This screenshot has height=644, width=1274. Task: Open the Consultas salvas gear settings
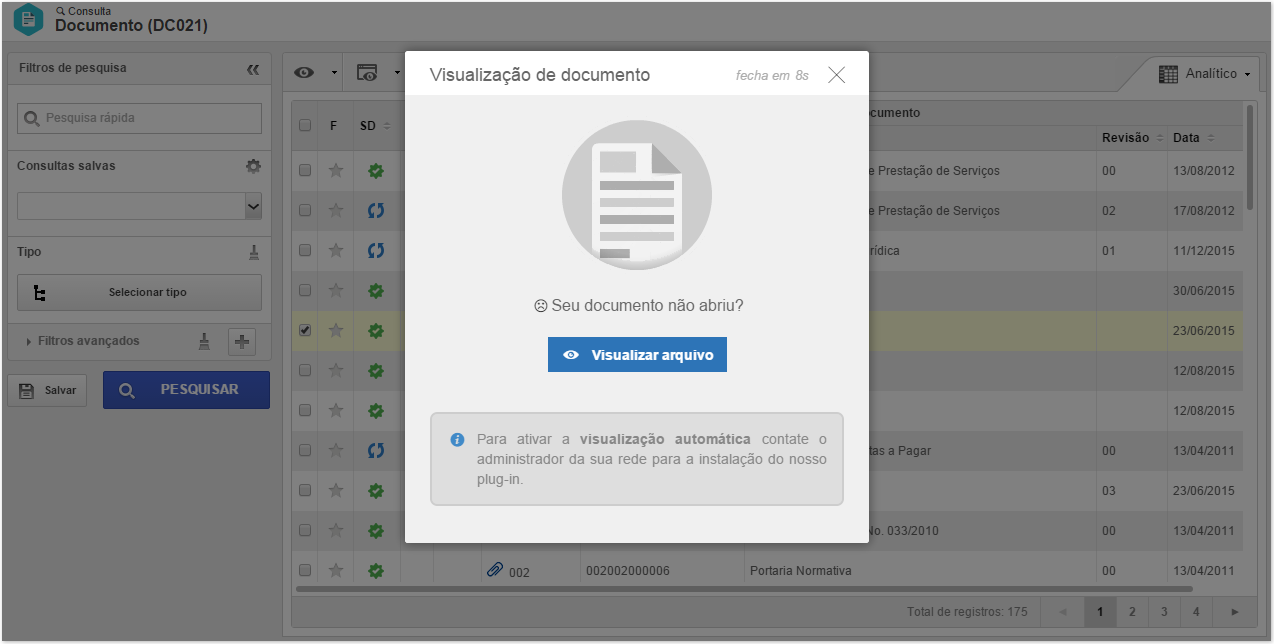253,166
